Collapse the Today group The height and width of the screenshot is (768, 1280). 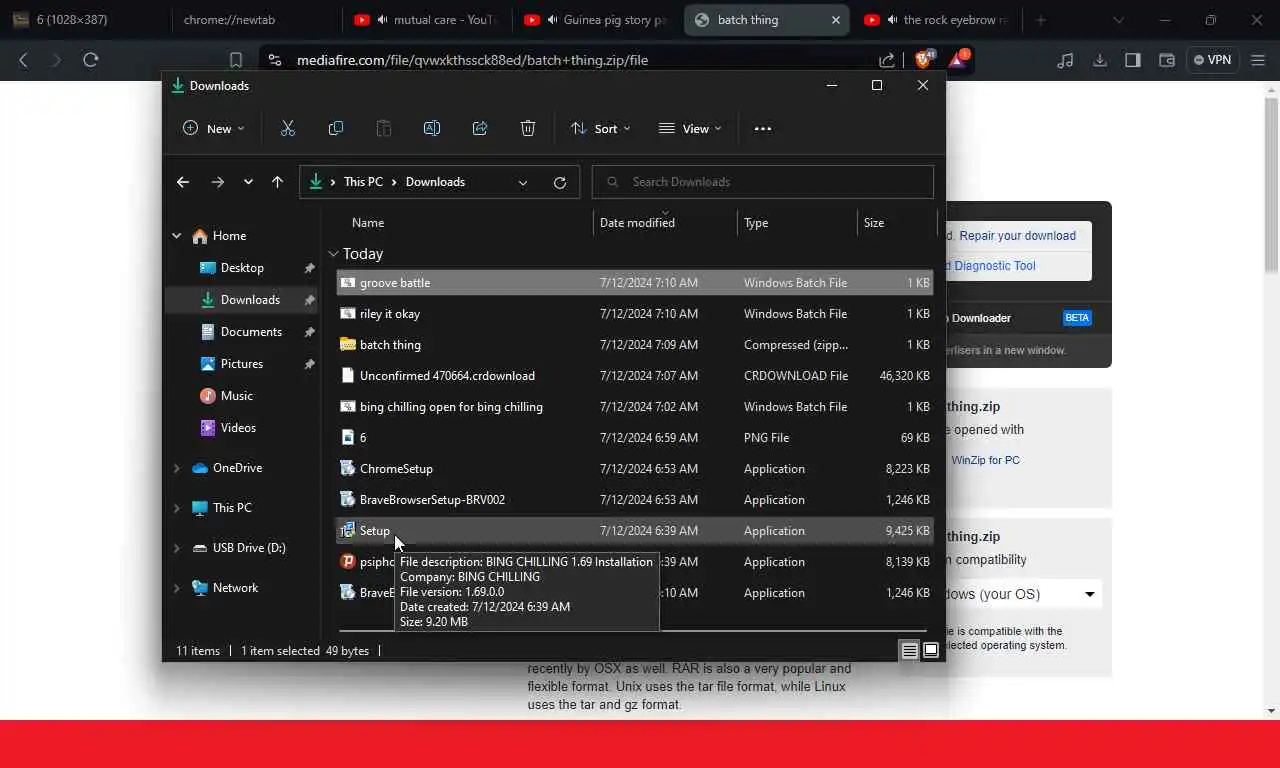coord(334,254)
